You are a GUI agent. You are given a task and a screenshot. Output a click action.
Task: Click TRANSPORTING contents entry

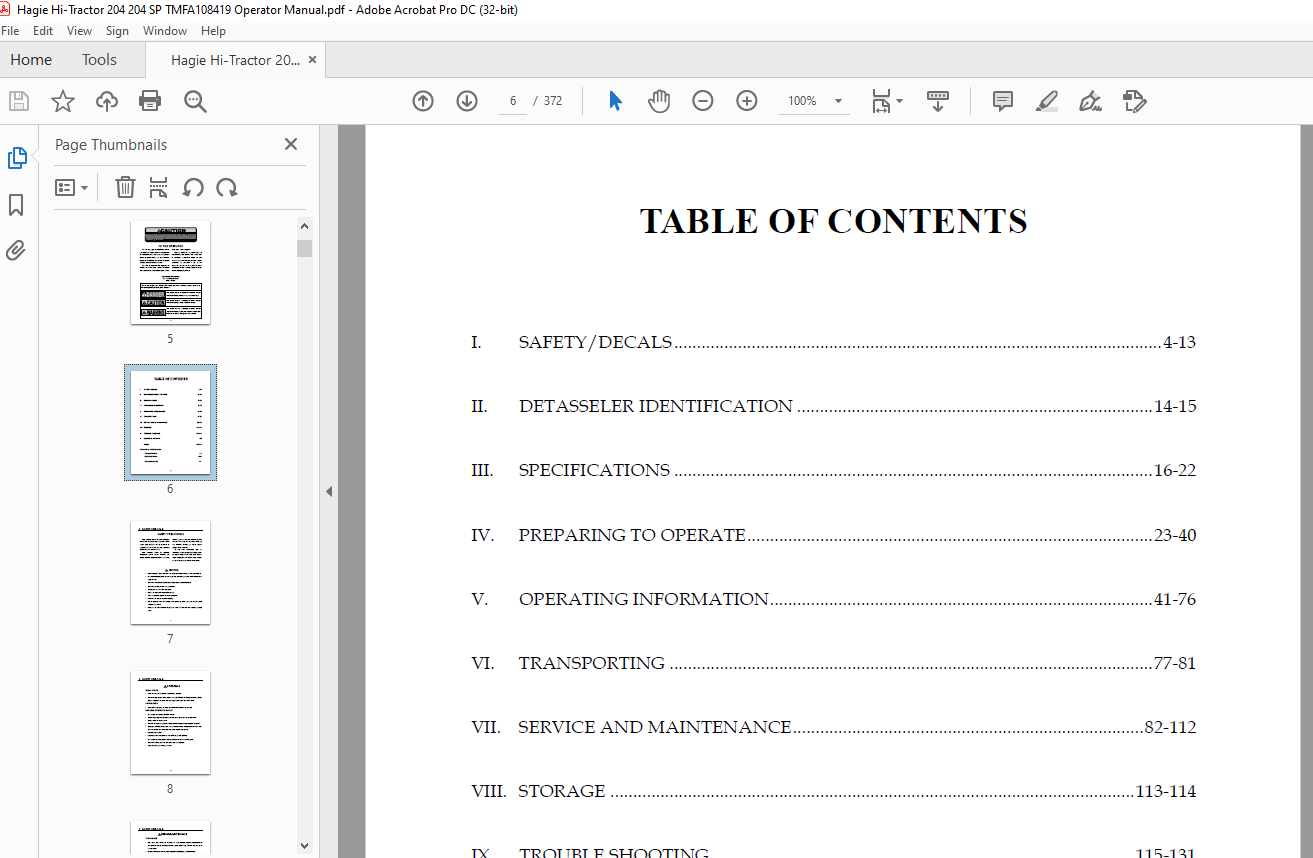[x=833, y=663]
